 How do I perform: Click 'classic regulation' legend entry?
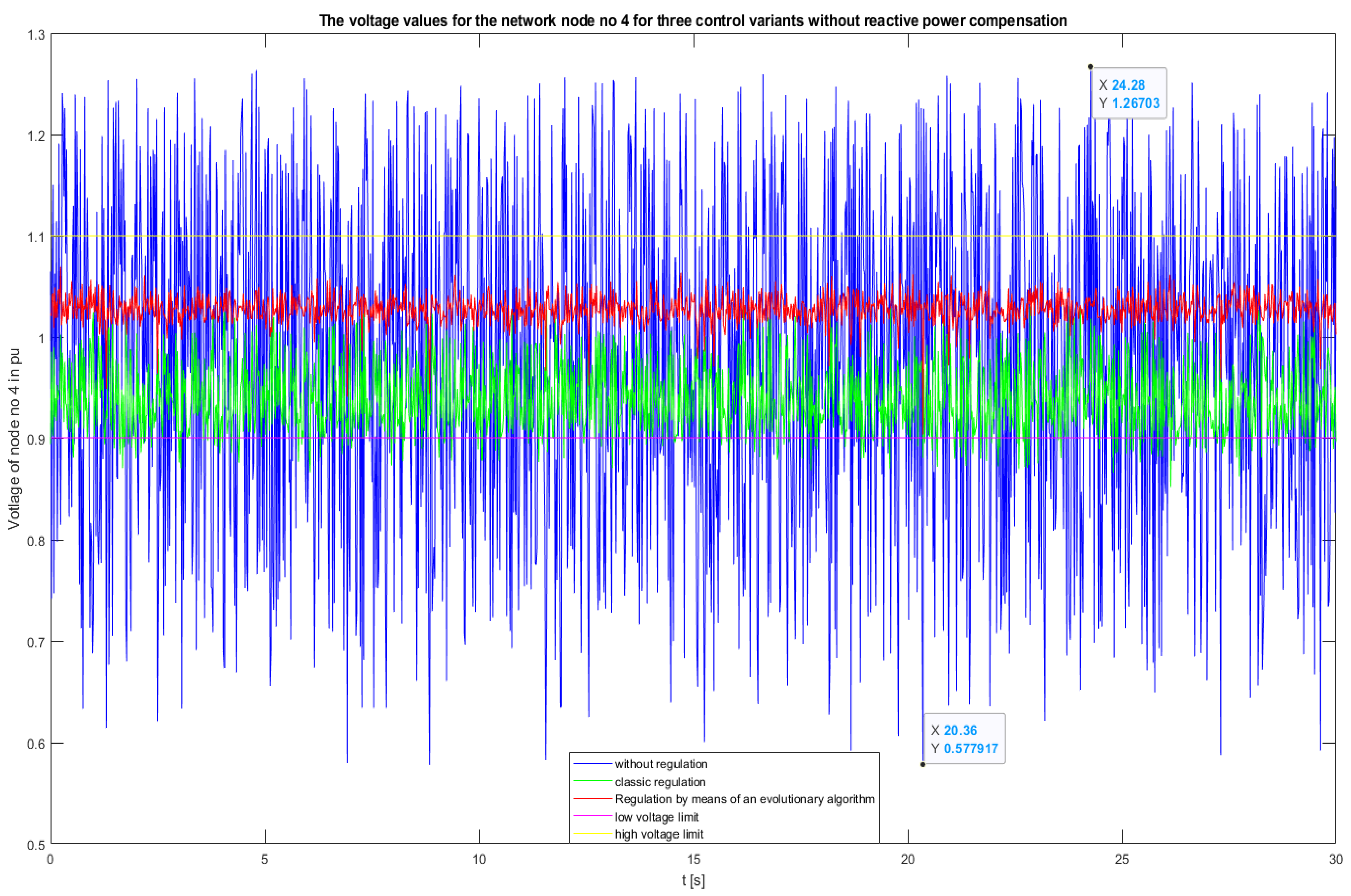tap(660, 782)
